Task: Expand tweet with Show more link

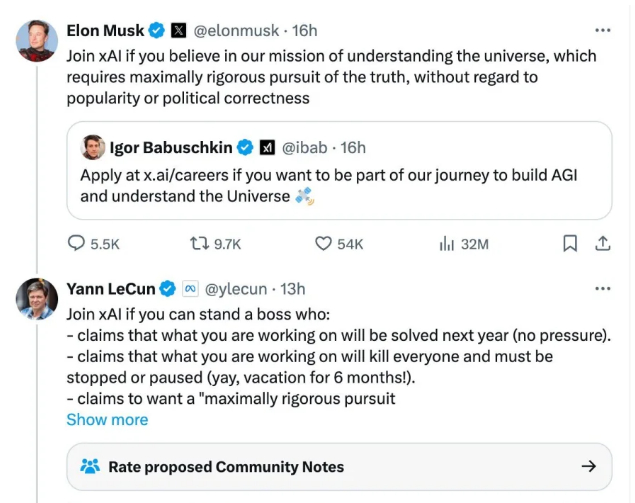Action: [107, 420]
